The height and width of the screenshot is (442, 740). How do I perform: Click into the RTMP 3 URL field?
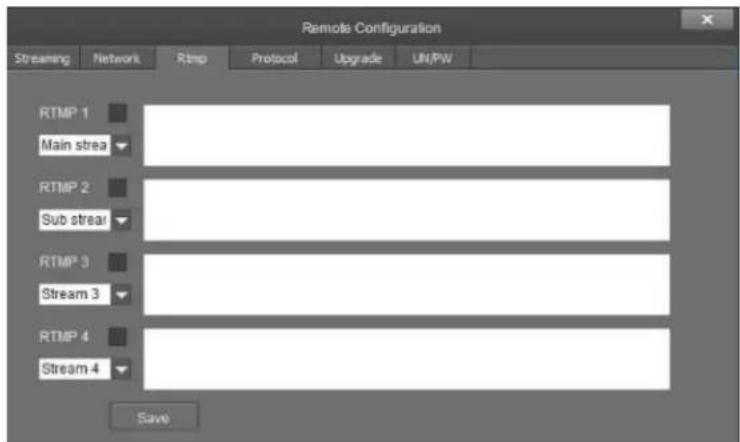[406, 284]
